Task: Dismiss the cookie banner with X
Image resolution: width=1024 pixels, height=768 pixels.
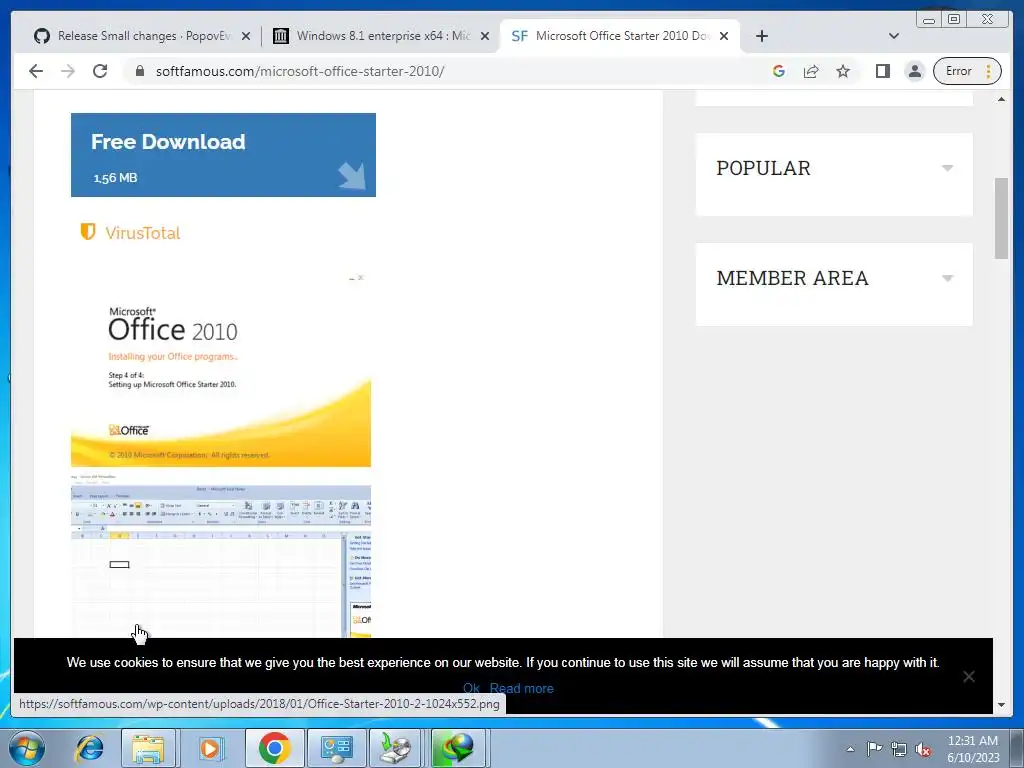Action: 968,677
